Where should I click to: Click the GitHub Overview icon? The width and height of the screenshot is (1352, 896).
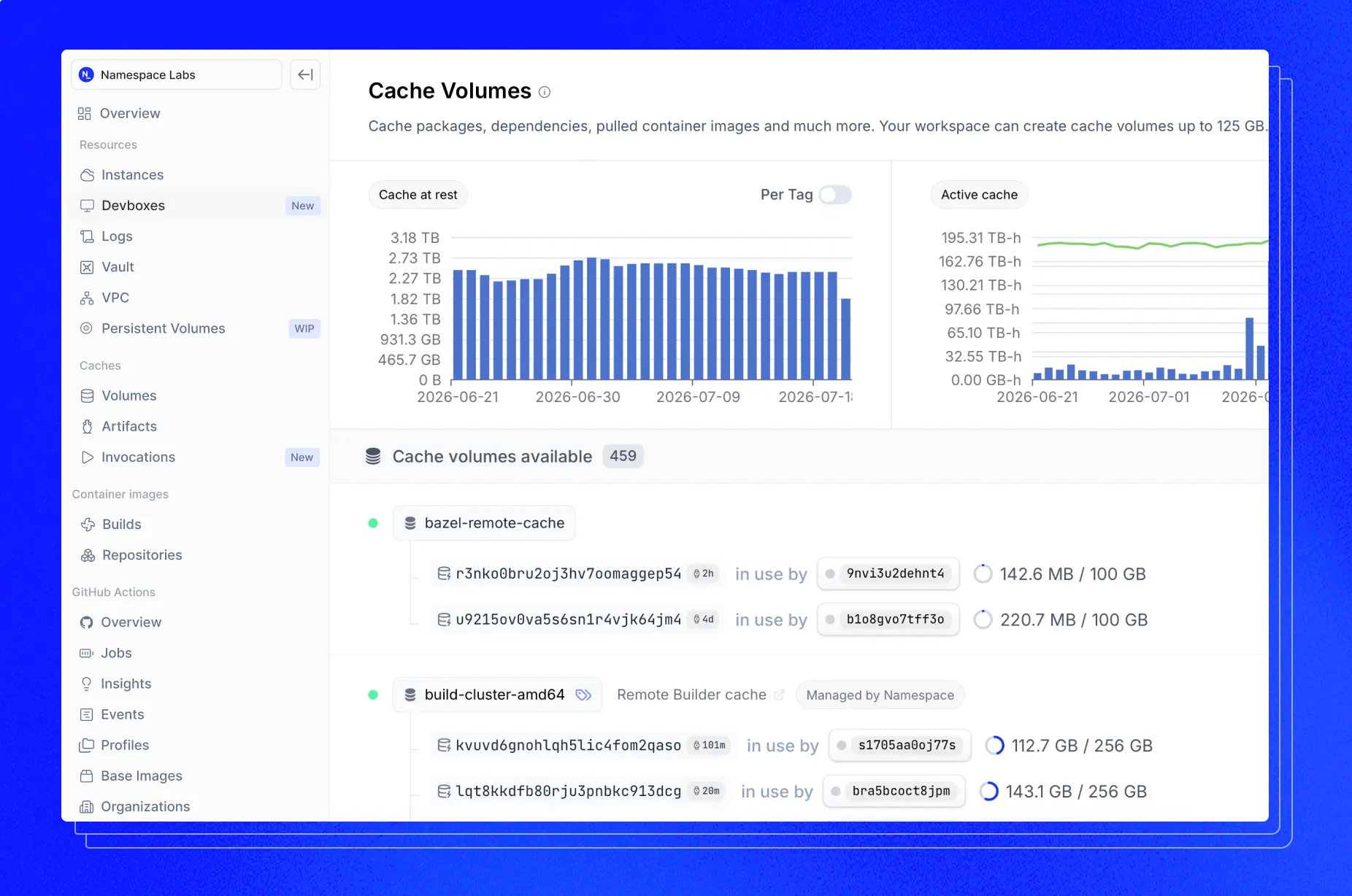pyautogui.click(x=86, y=622)
